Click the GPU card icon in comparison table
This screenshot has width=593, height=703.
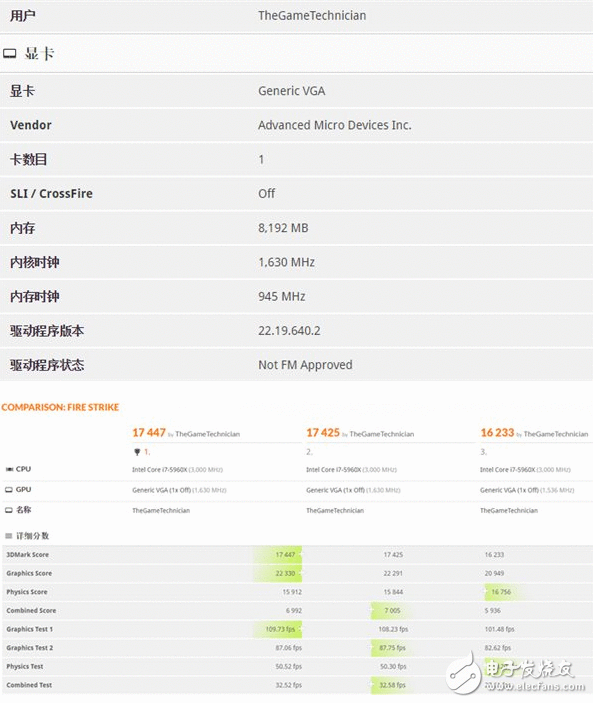click(9, 490)
